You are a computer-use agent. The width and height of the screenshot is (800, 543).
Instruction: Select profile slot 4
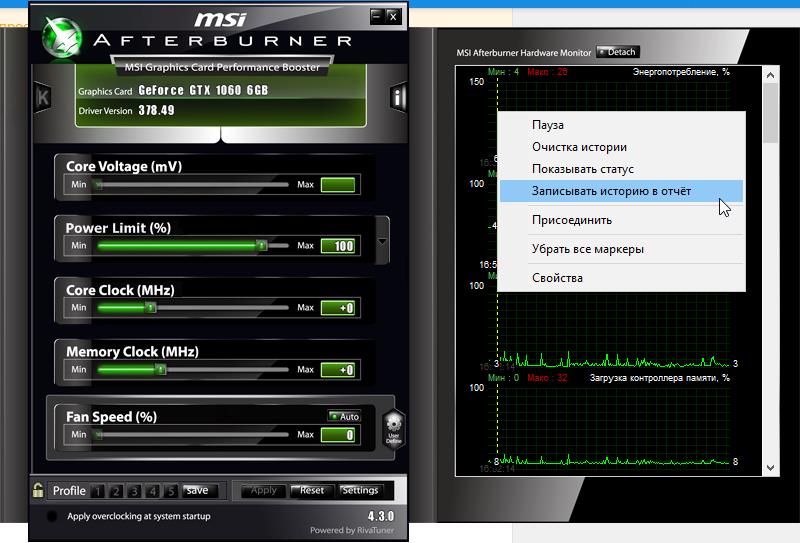(x=153, y=491)
